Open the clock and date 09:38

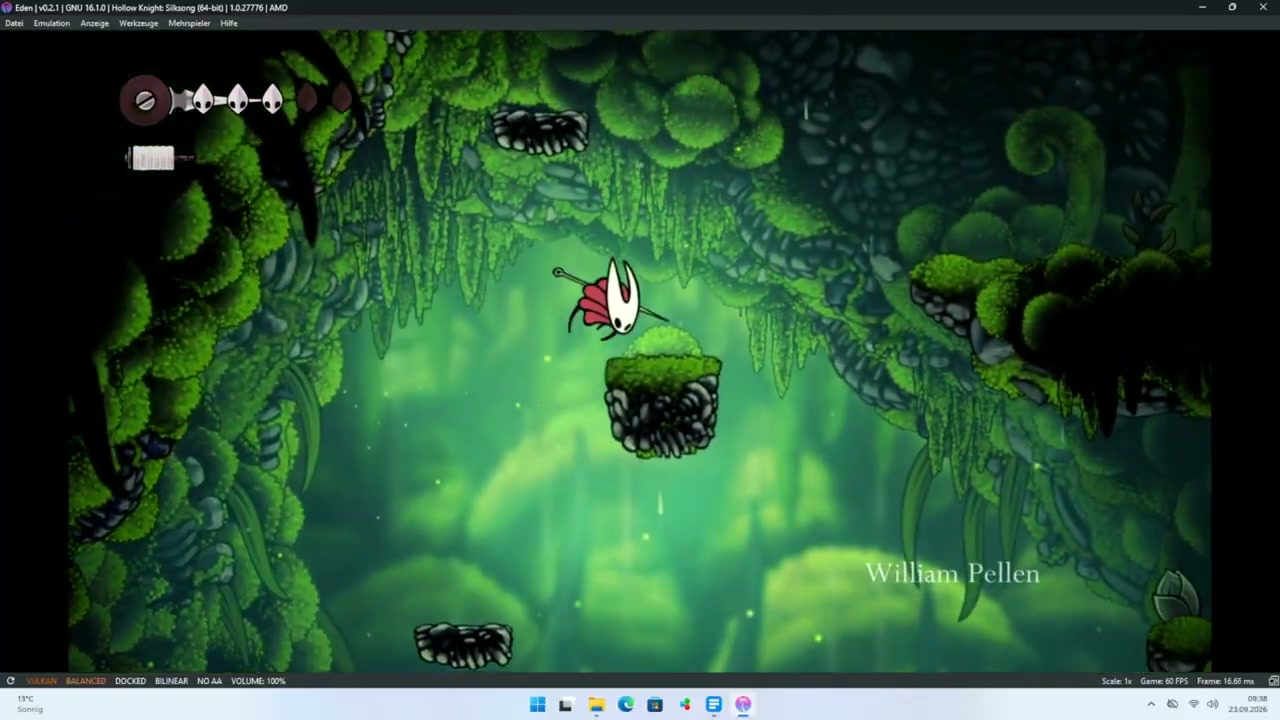(1248, 704)
